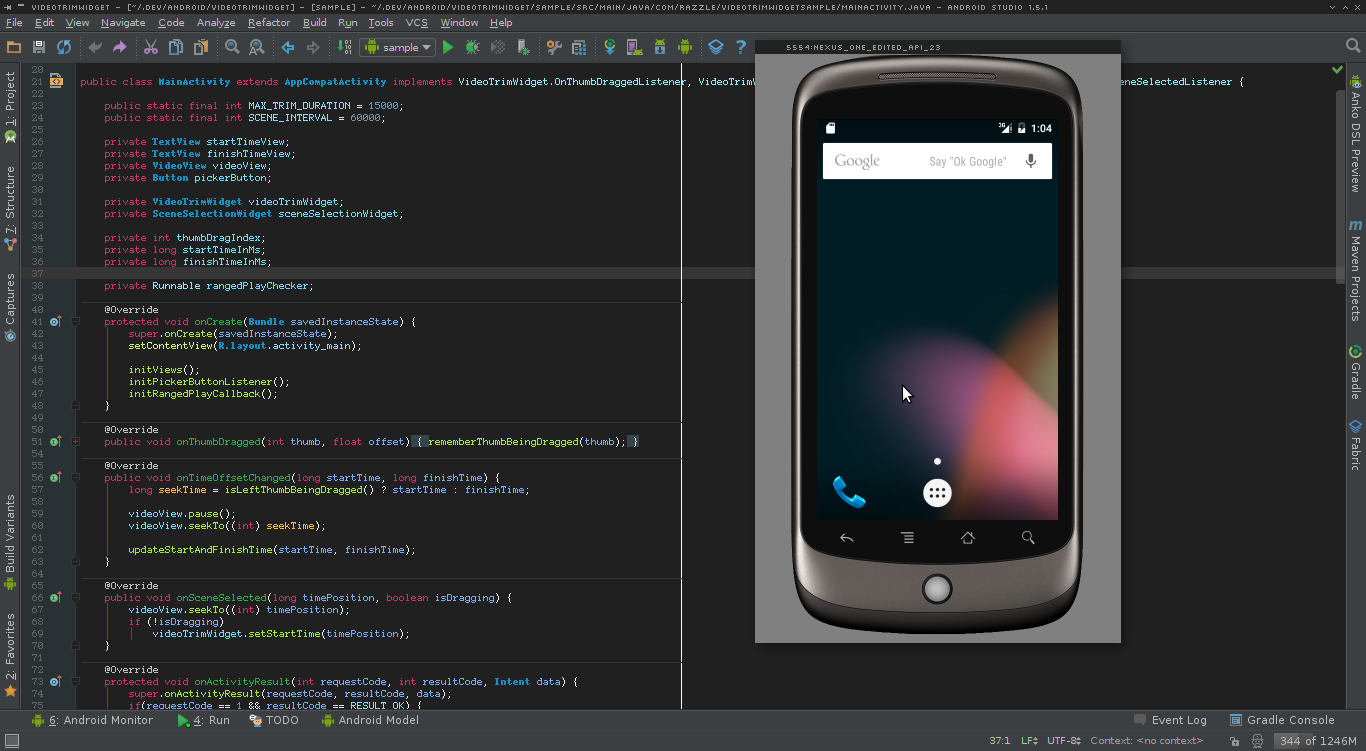This screenshot has width=1366, height=751.
Task: Open the LF line separator selector
Action: click(x=1030, y=741)
